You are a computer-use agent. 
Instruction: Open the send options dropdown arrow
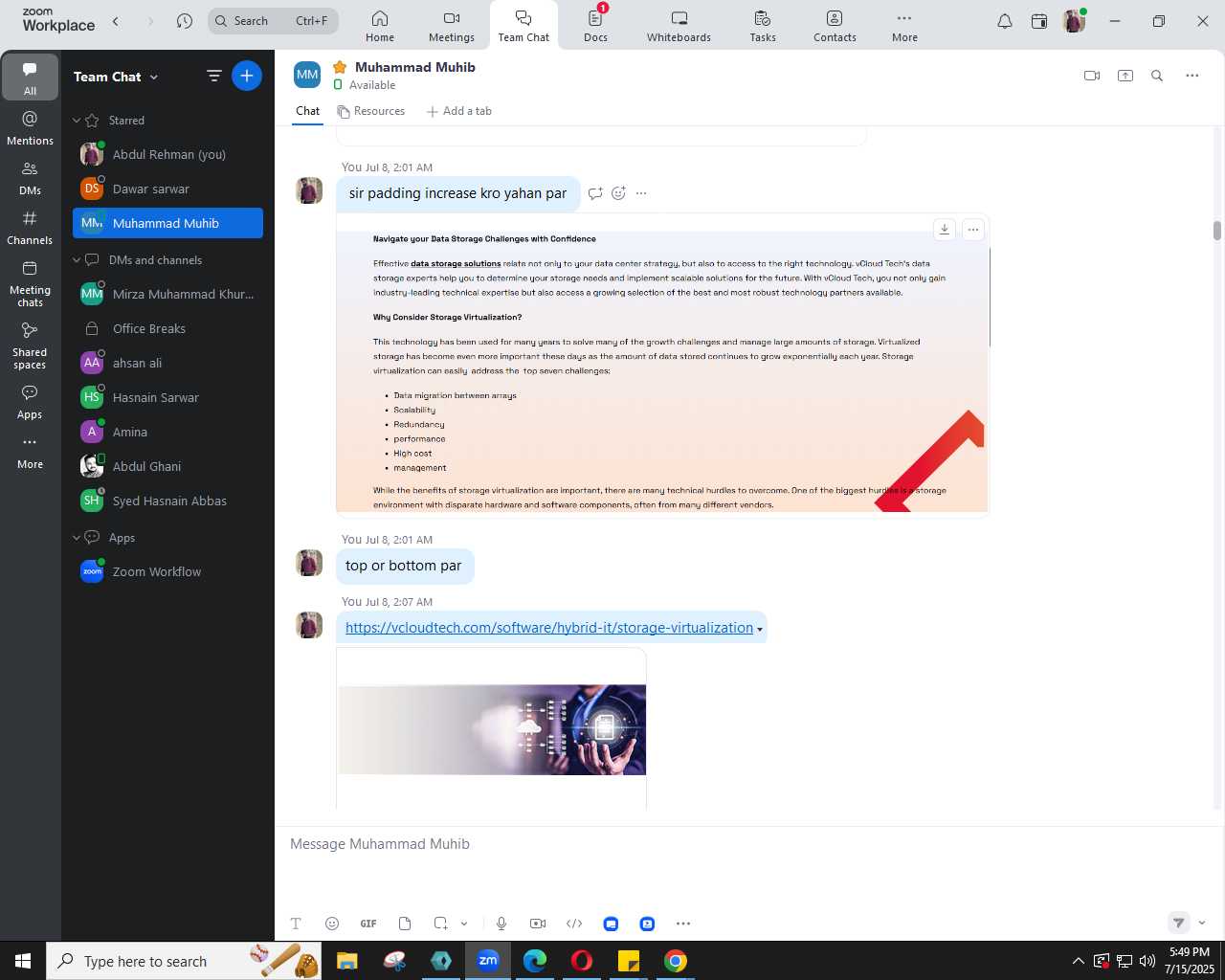[1202, 923]
